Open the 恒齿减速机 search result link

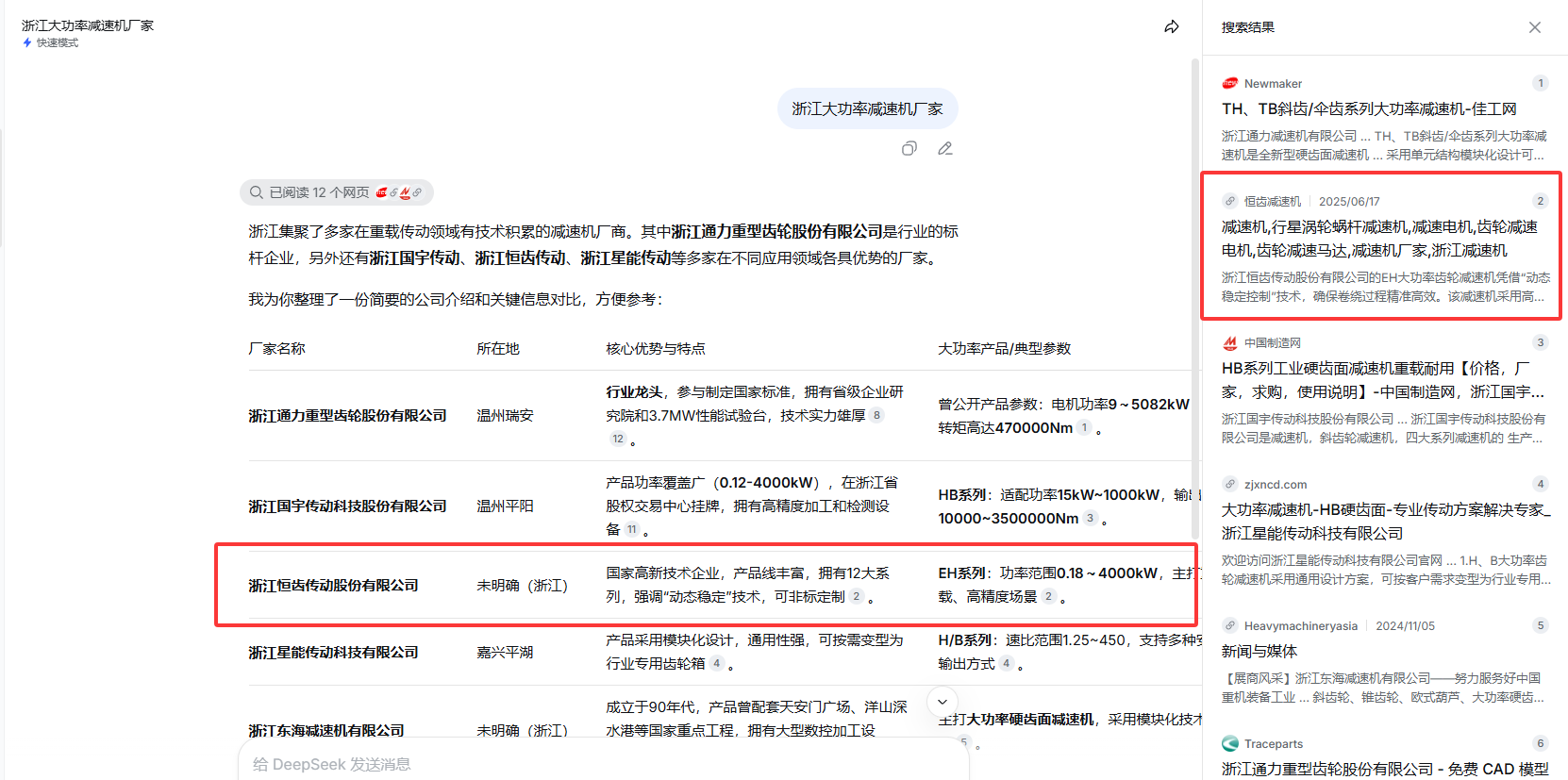tap(1379, 239)
